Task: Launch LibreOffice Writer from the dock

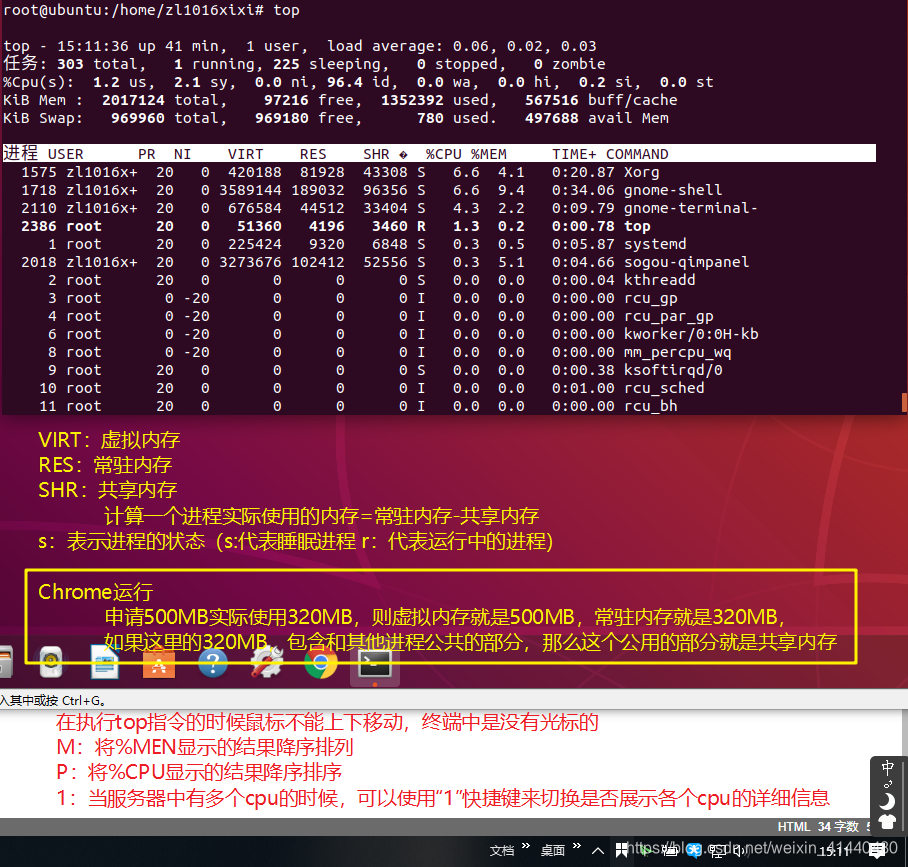Action: 105,663
